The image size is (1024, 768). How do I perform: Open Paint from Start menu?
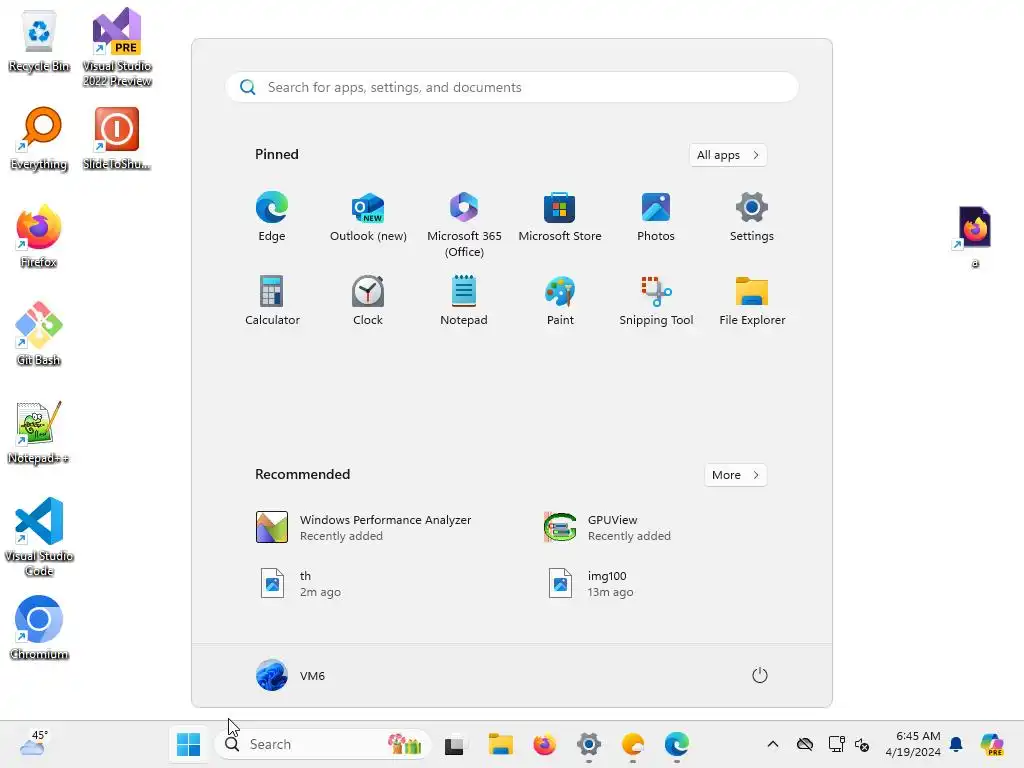(x=560, y=301)
